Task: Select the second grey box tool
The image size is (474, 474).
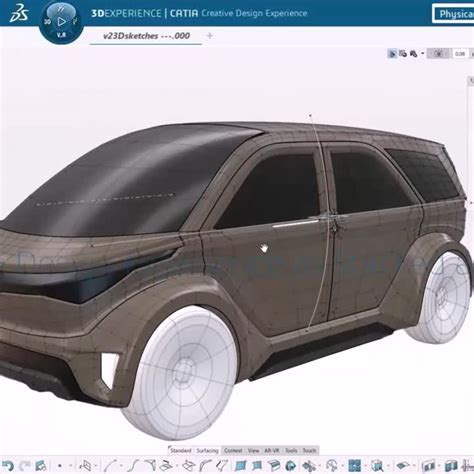Action: (x=451, y=465)
